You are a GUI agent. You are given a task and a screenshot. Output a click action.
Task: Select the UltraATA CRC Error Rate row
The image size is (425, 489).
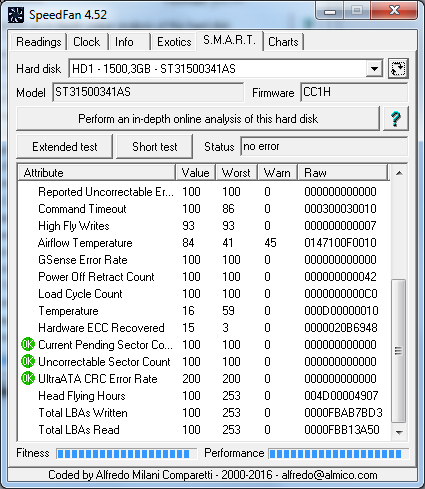tap(204, 379)
